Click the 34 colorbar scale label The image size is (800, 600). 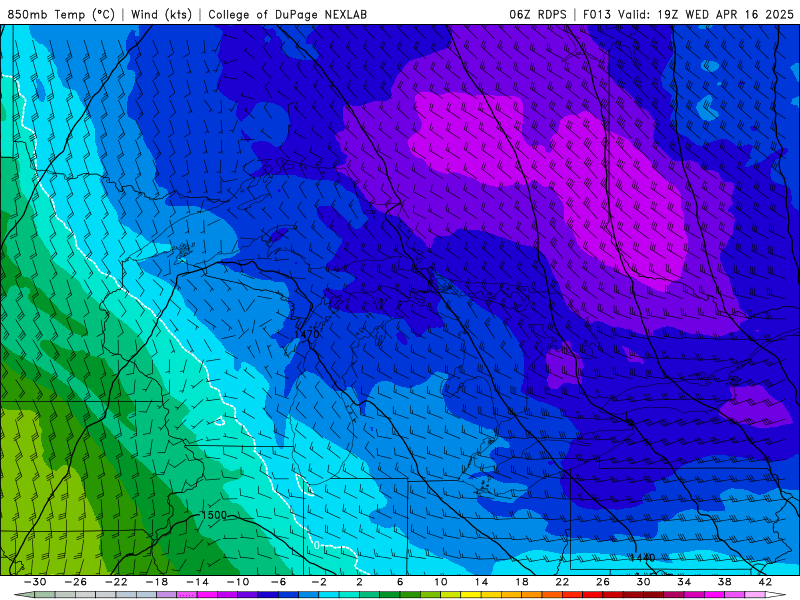pos(684,582)
